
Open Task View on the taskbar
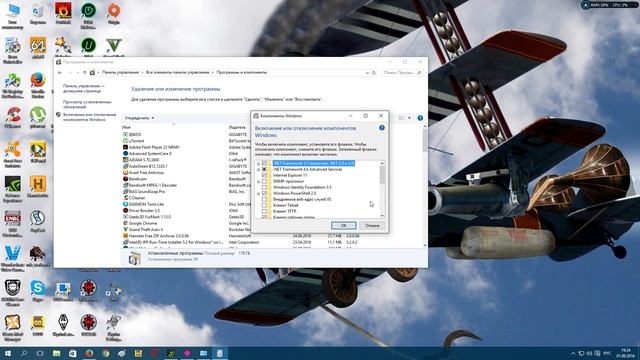pyautogui.click(x=40, y=353)
